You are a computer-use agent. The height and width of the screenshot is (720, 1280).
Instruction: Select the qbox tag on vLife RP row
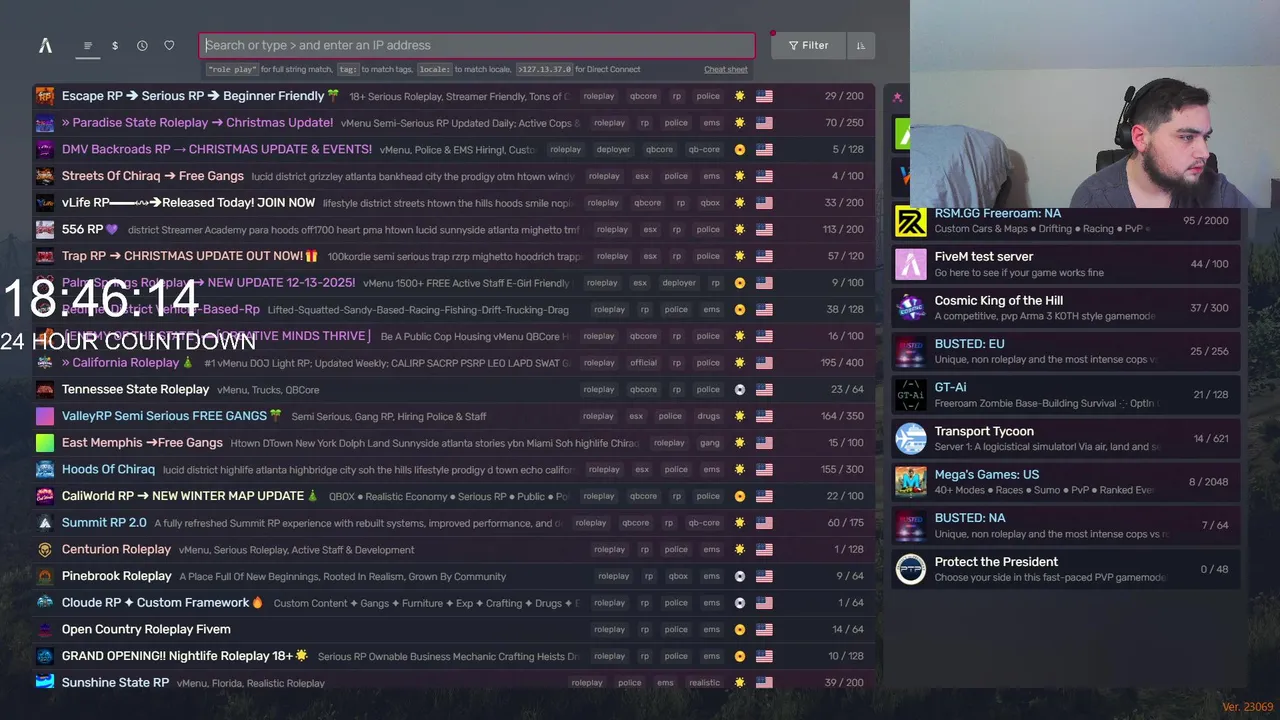pyautogui.click(x=710, y=203)
